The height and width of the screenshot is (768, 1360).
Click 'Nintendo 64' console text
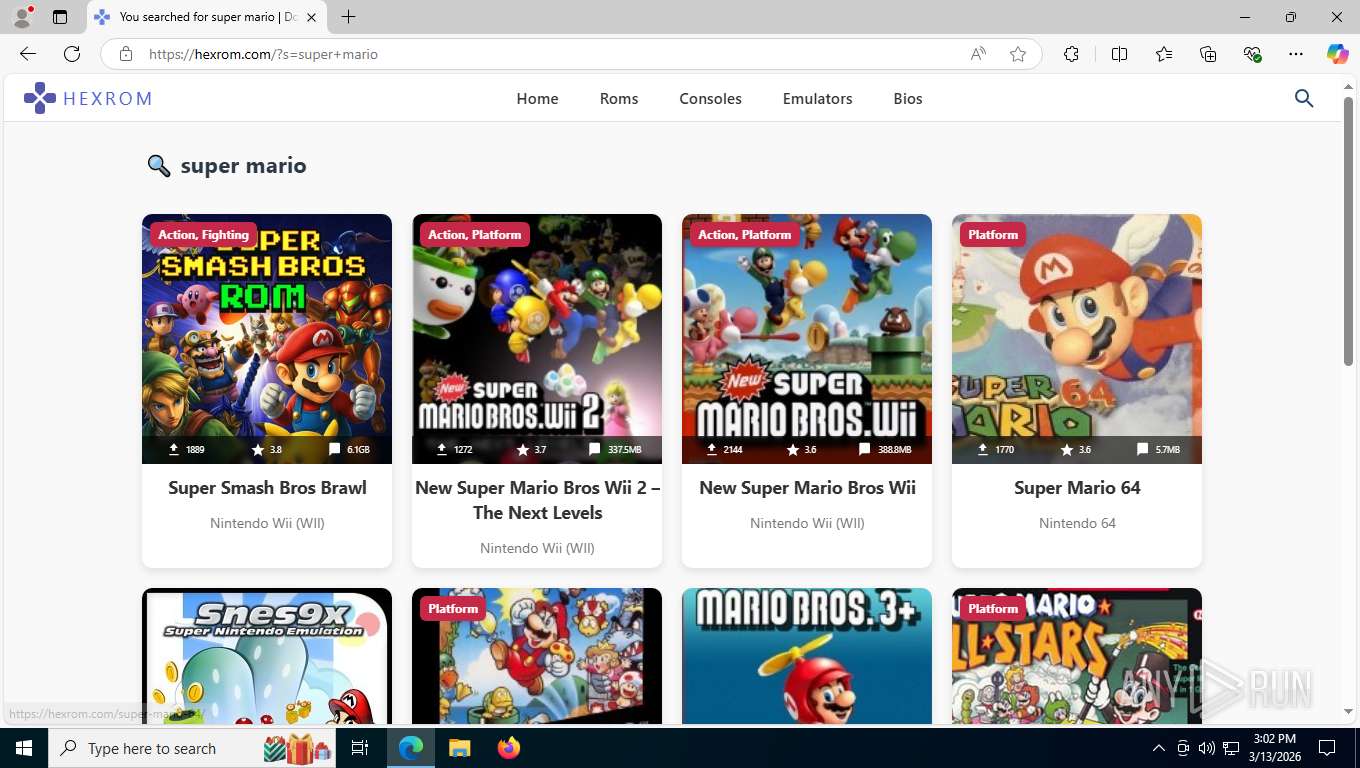[1077, 523]
